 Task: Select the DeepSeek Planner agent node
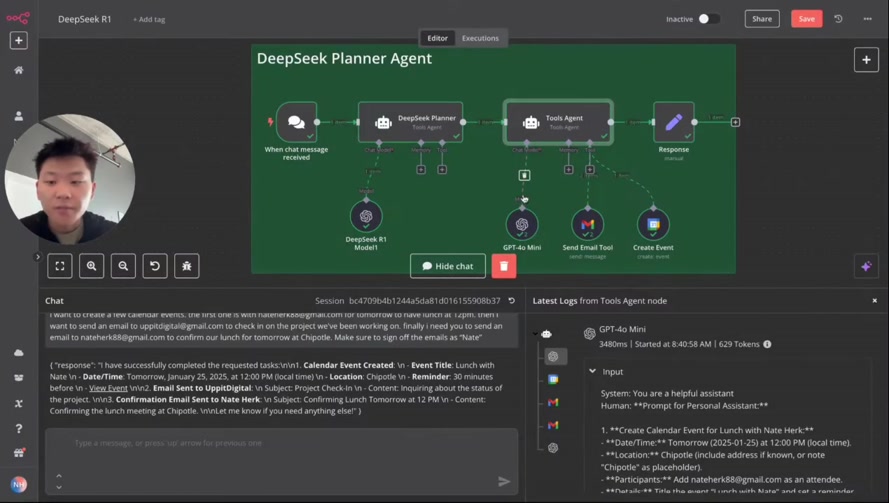pos(410,122)
